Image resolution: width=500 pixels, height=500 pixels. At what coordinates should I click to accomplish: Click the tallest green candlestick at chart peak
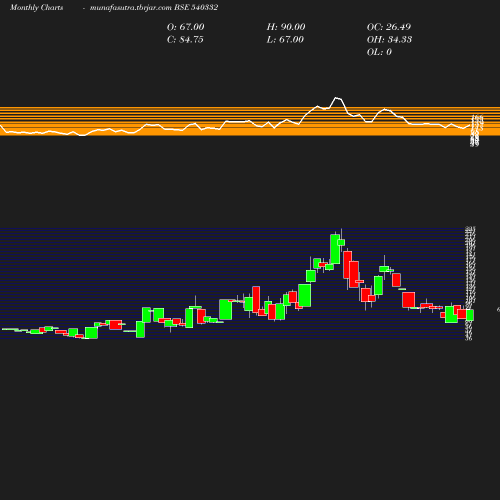[x=335, y=249]
